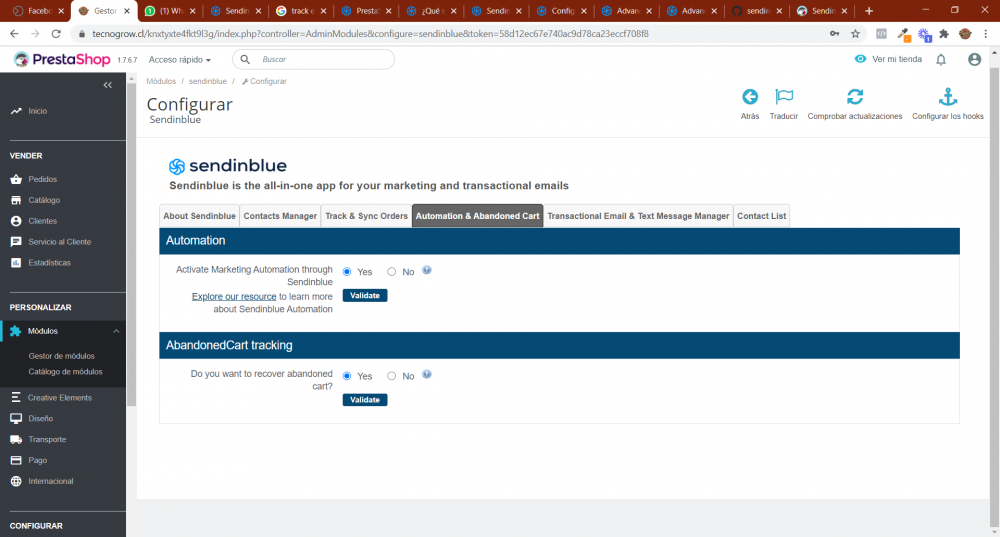Open the Traducir flag icon
Image resolution: width=1000 pixels, height=537 pixels.
[784, 97]
